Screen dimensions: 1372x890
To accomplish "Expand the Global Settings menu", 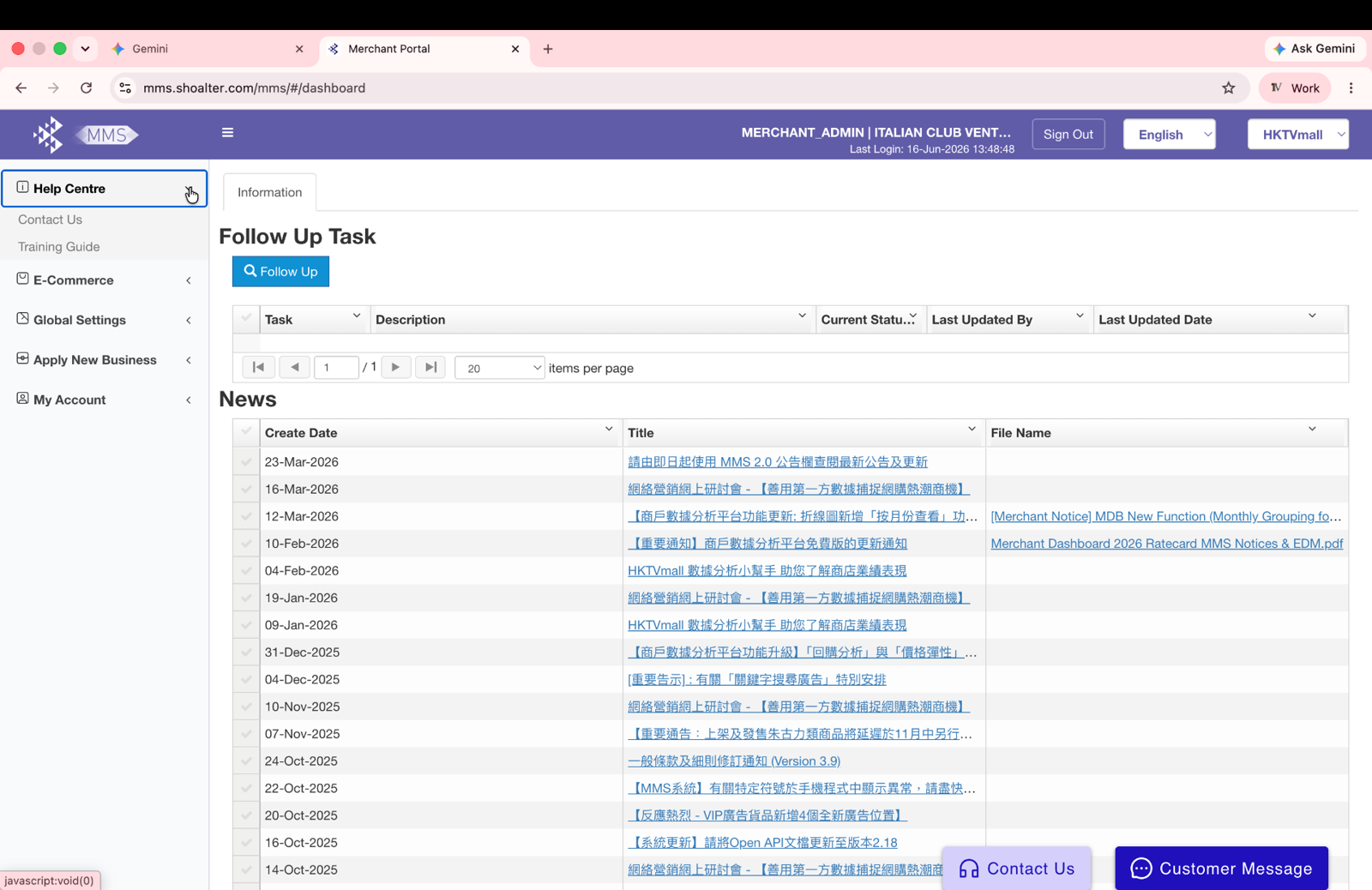I will tap(104, 320).
